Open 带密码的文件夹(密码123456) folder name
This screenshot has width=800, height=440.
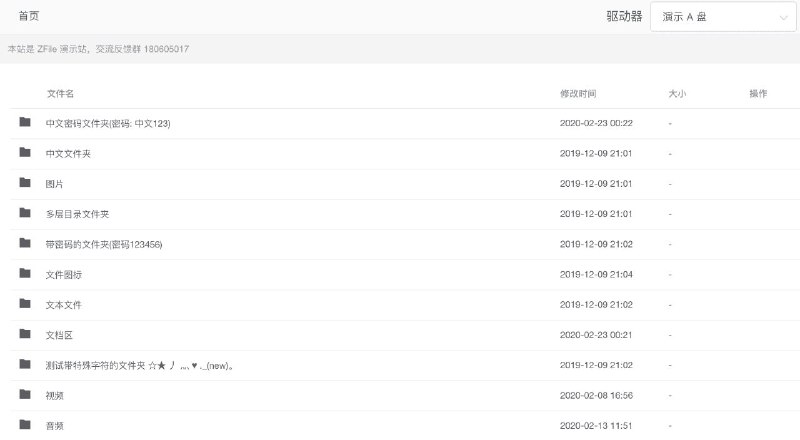tap(104, 245)
